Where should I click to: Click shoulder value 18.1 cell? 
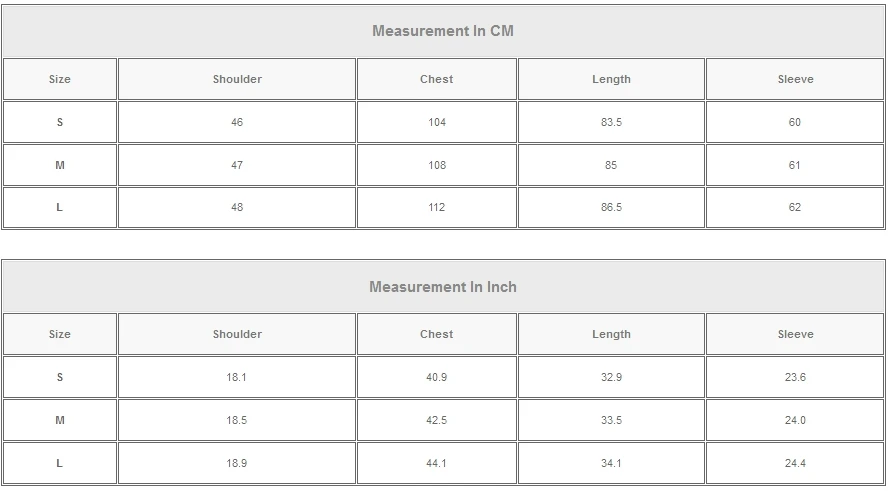pos(237,377)
